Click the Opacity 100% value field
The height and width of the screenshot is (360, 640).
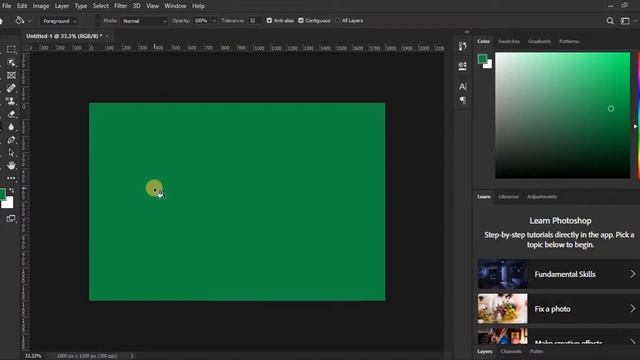201,21
